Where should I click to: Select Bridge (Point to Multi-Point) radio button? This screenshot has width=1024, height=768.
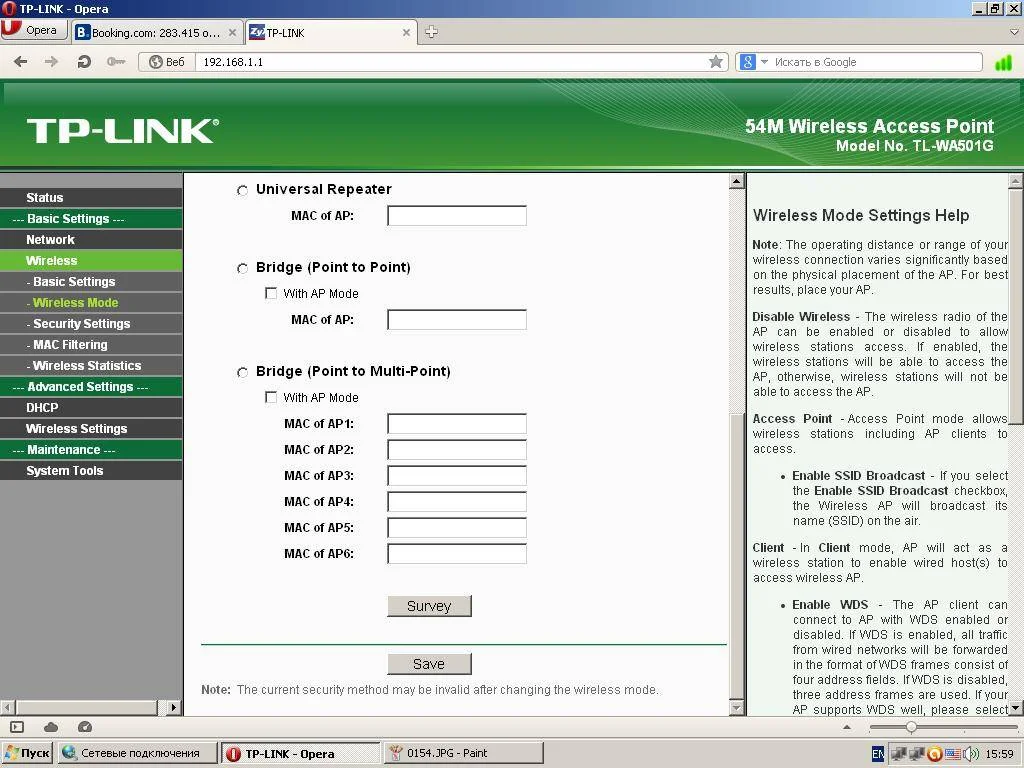[242, 372]
